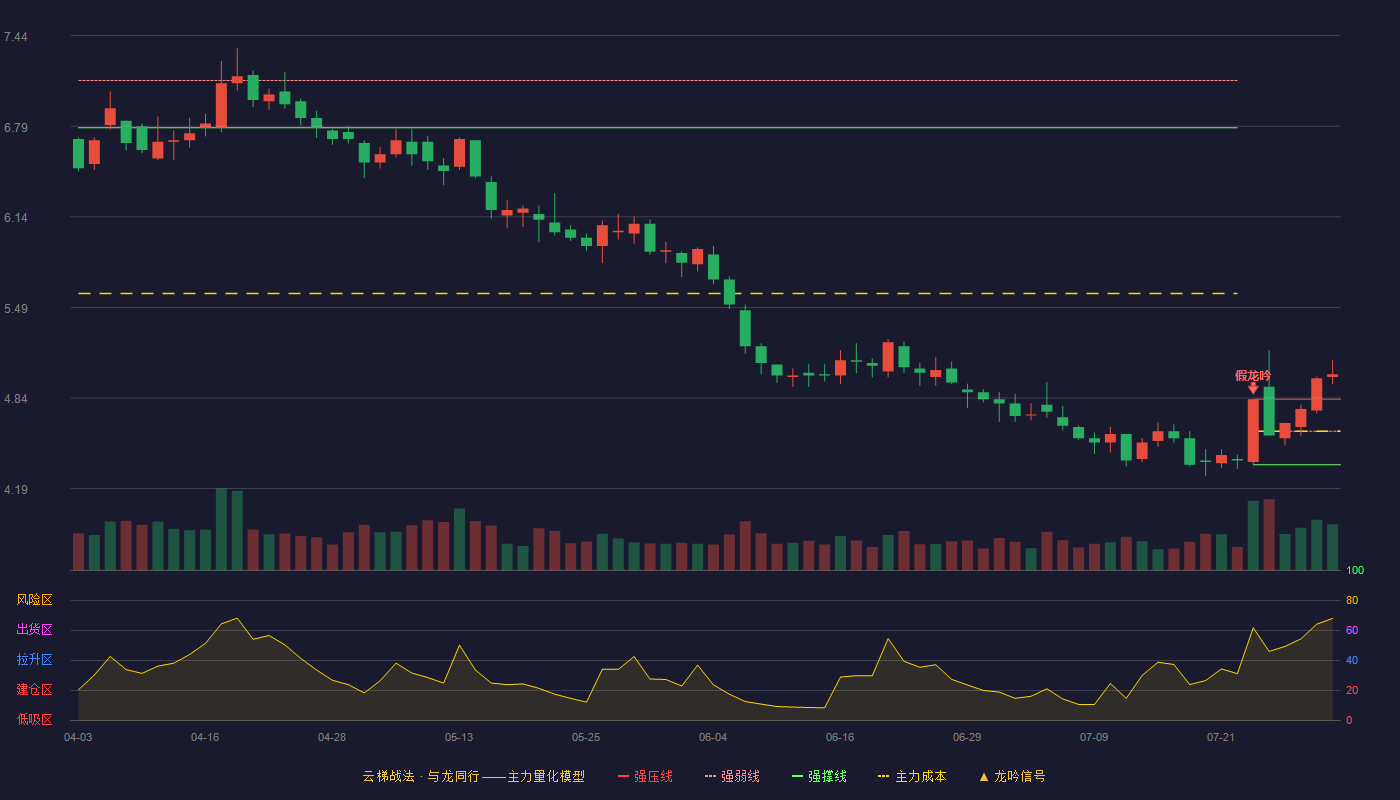Viewport: 1400px width, 800px height.
Task: Click the 7.44 price axis label
Action: tap(15, 37)
